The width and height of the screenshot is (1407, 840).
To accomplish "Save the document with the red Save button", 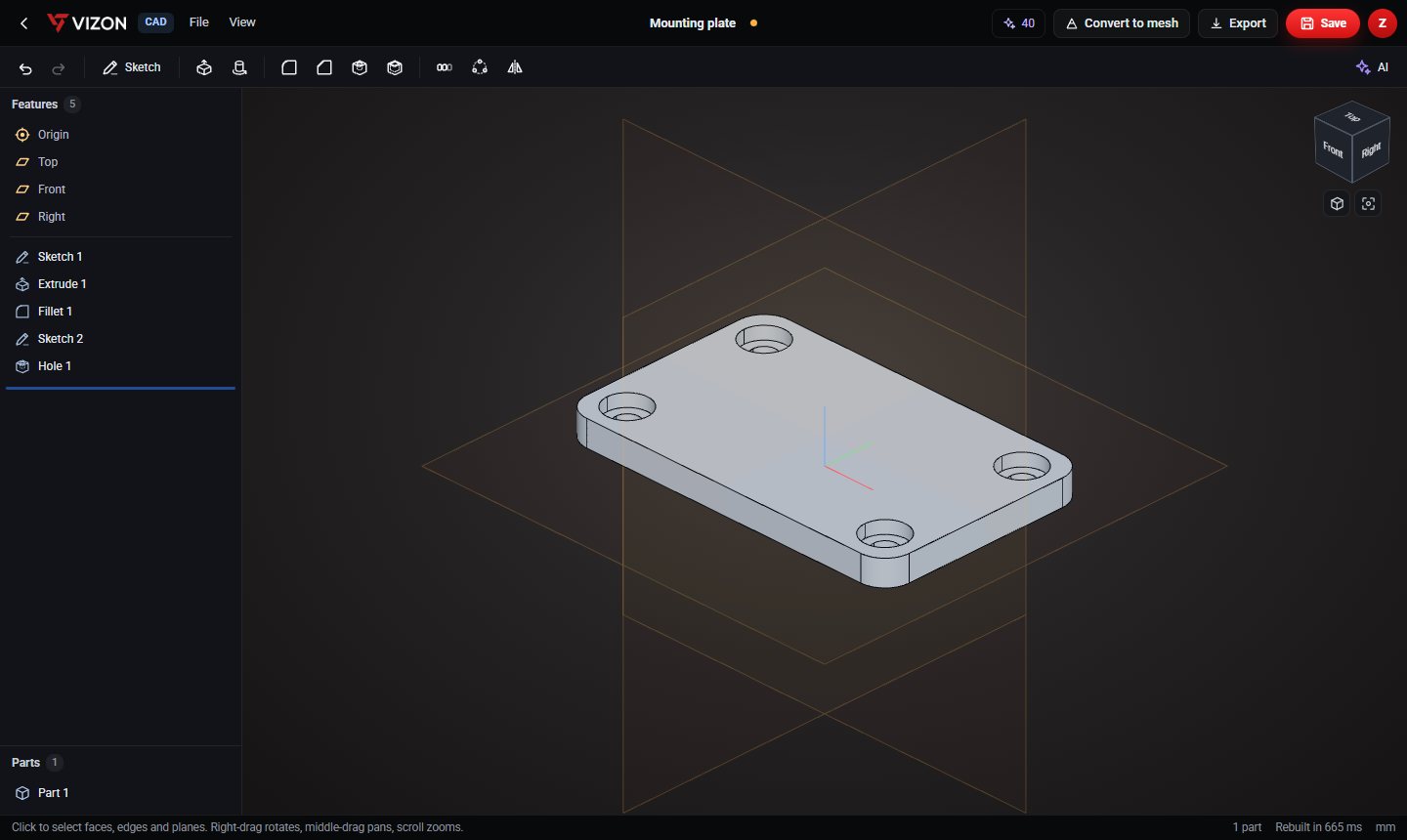I will [1323, 23].
